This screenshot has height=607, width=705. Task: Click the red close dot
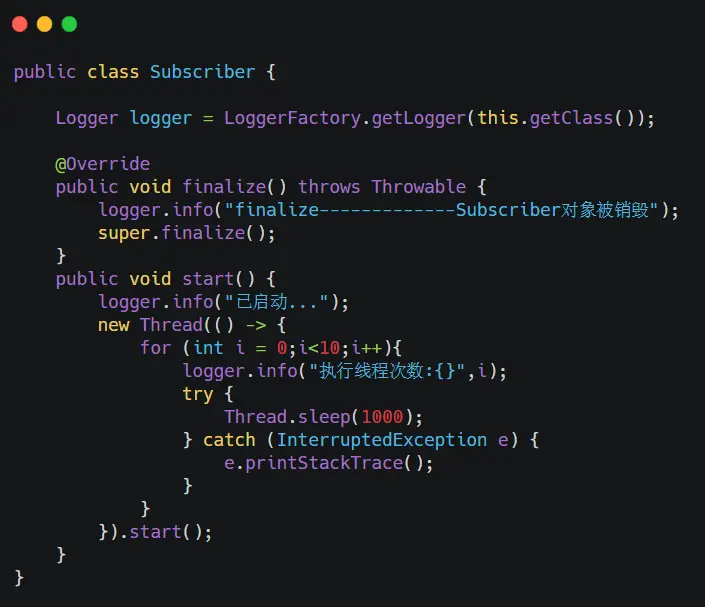[x=20, y=24]
